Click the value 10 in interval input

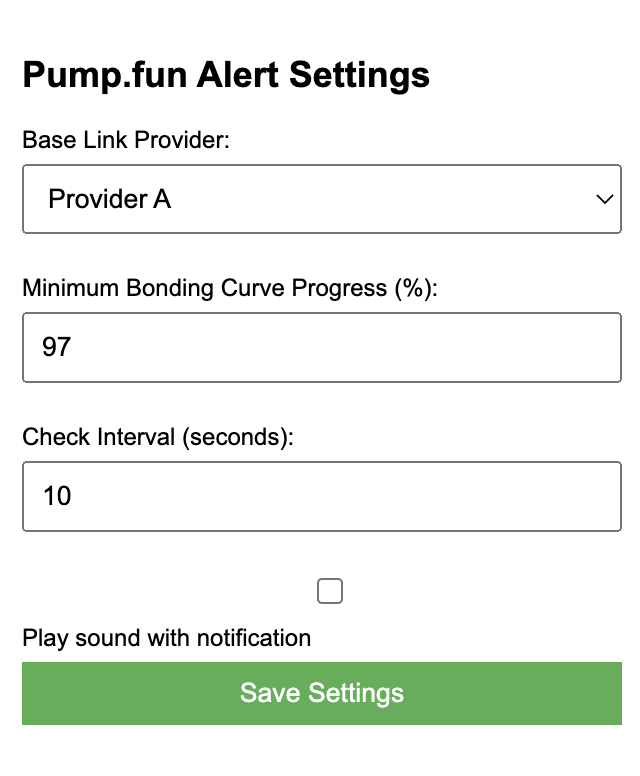tap(57, 496)
